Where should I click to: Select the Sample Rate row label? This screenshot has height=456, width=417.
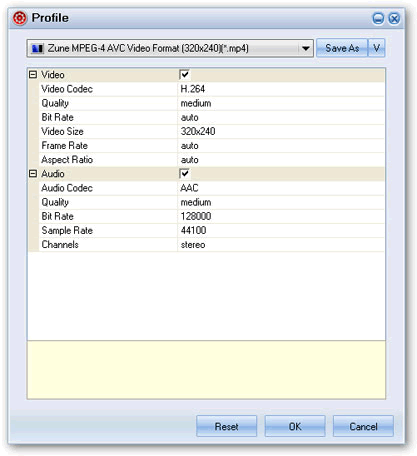point(67,230)
